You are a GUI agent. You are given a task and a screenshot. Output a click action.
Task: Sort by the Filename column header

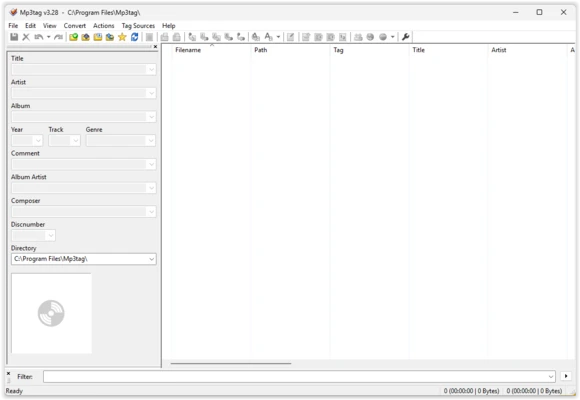click(x=211, y=50)
